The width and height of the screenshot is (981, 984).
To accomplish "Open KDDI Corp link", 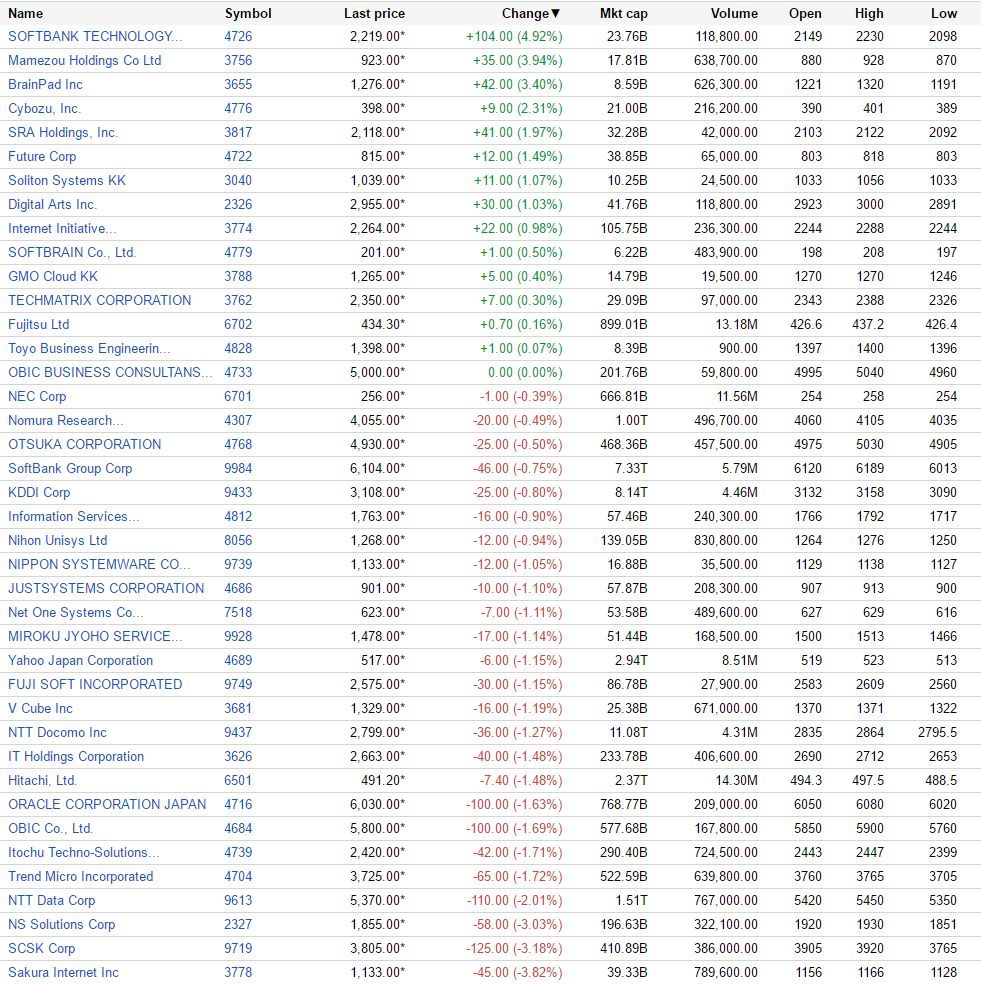I will tap(39, 493).
